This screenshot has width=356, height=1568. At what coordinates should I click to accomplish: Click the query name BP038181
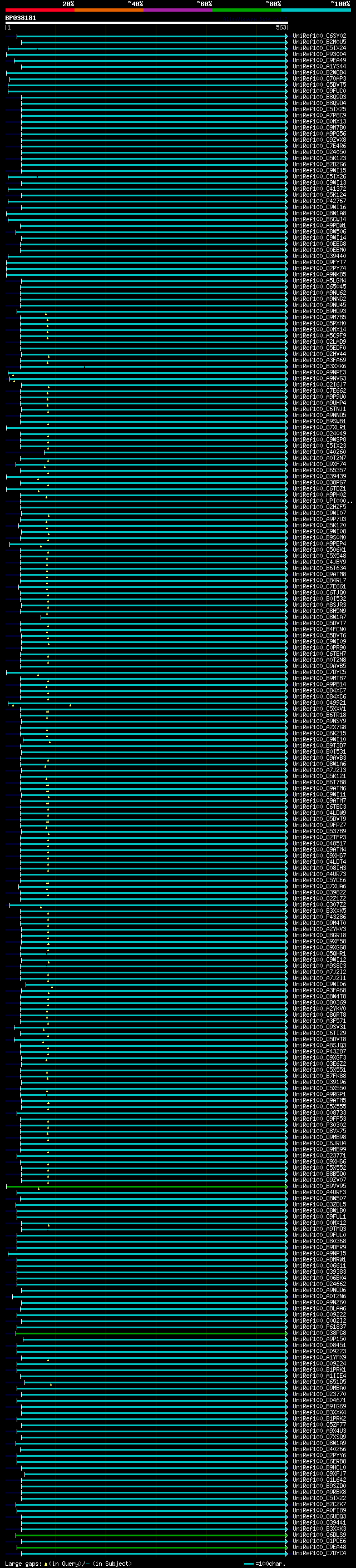[x=21, y=18]
